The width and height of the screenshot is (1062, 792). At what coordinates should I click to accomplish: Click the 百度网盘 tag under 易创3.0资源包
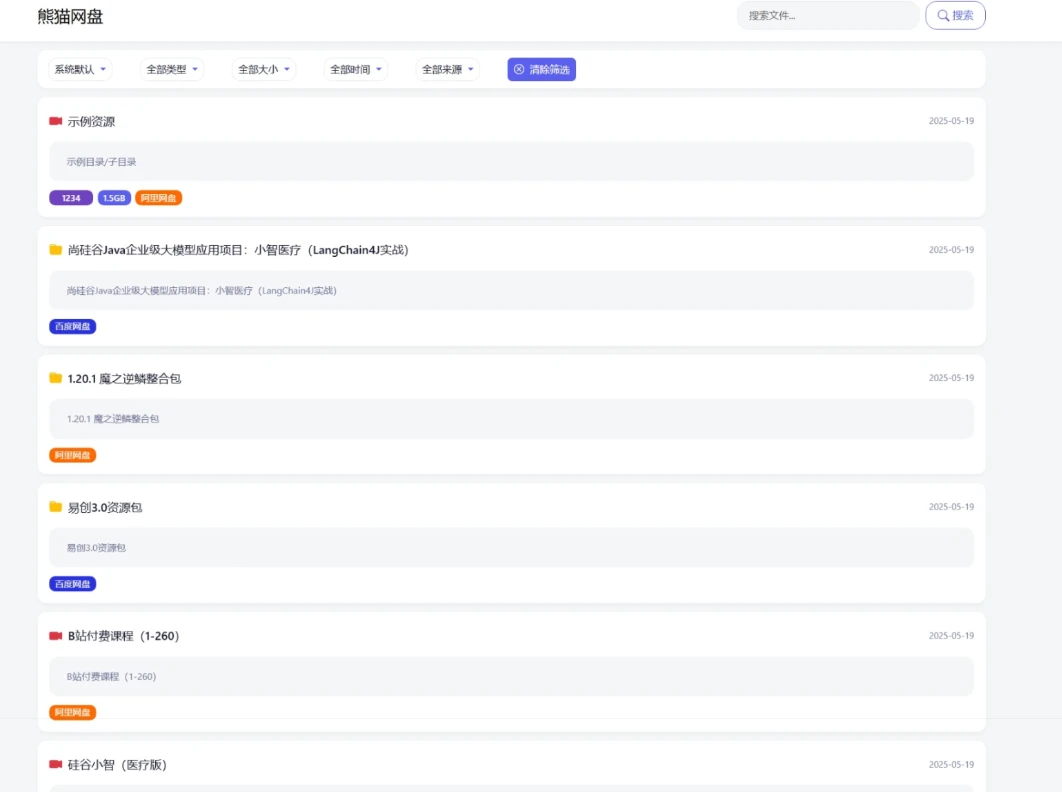click(x=72, y=584)
